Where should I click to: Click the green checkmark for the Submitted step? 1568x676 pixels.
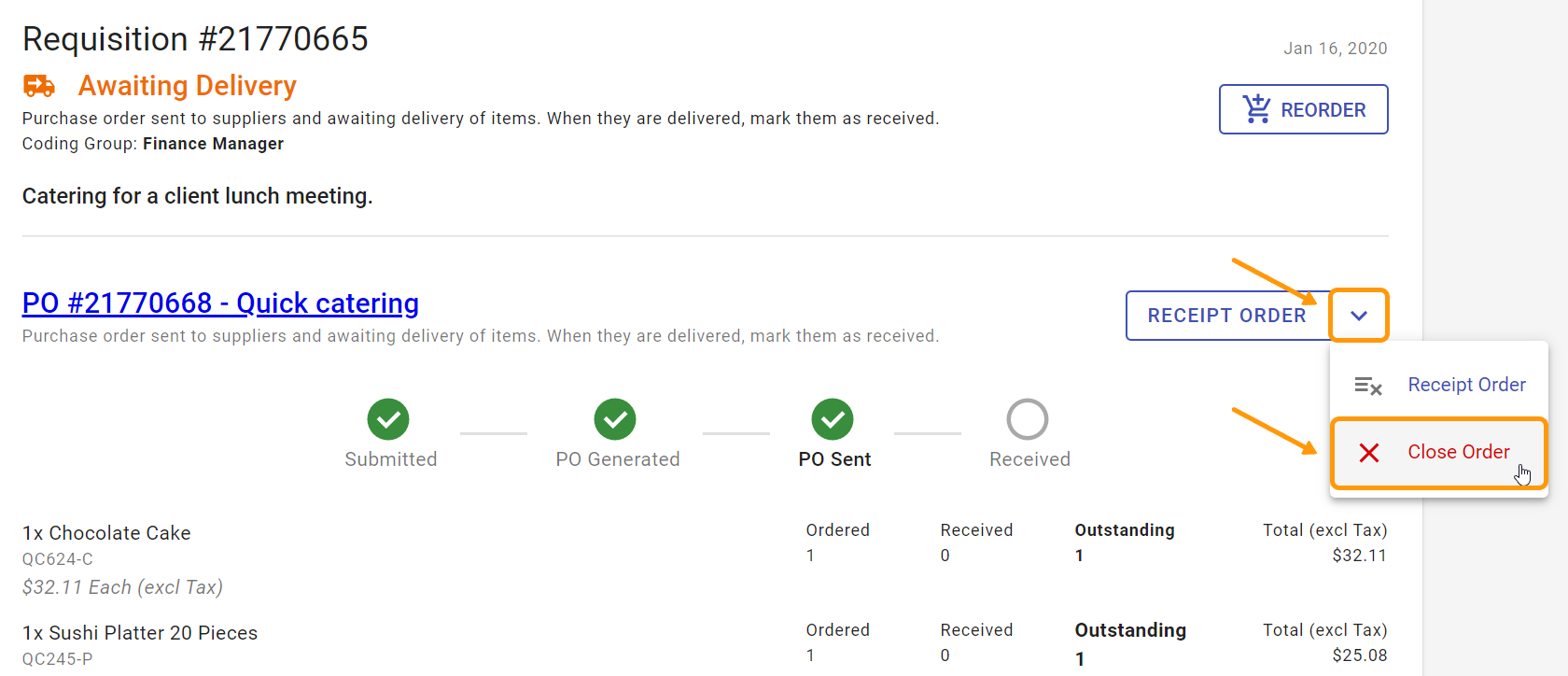coord(388,419)
